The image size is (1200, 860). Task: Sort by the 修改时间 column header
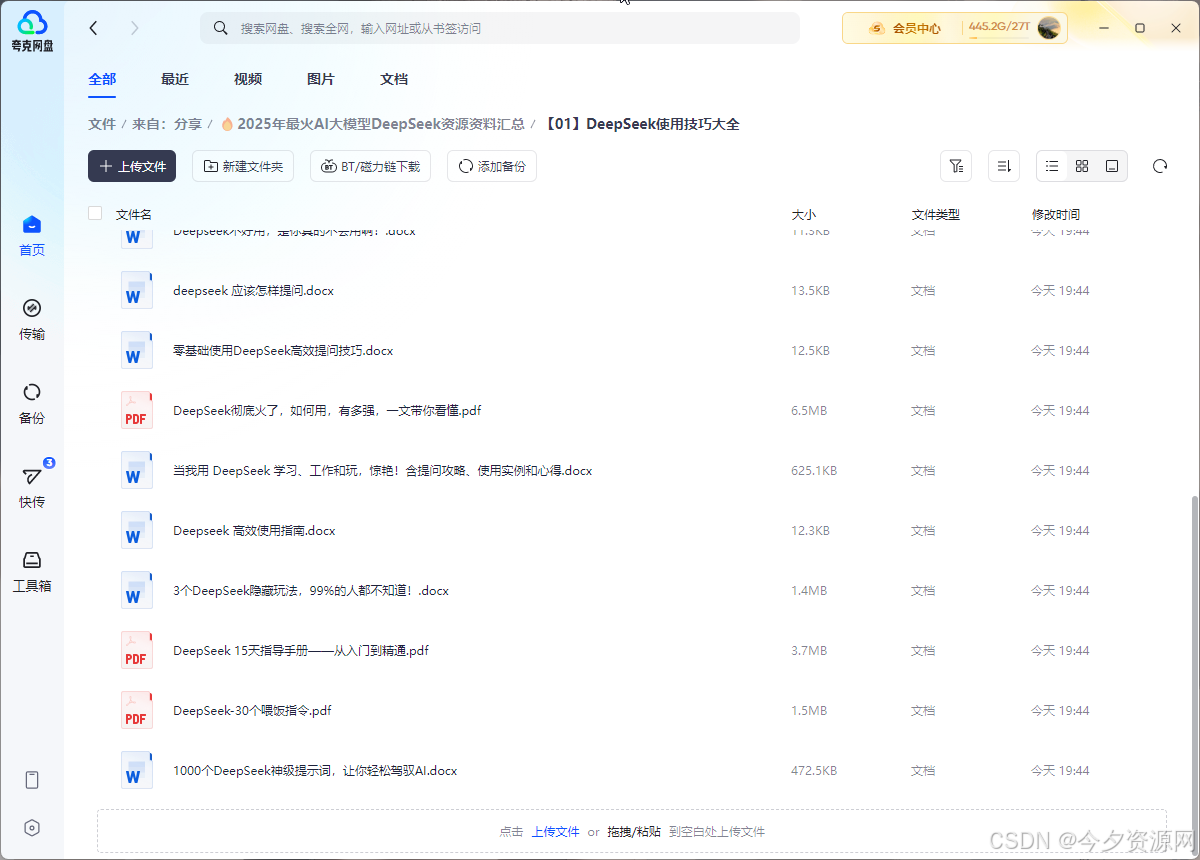[1056, 214]
